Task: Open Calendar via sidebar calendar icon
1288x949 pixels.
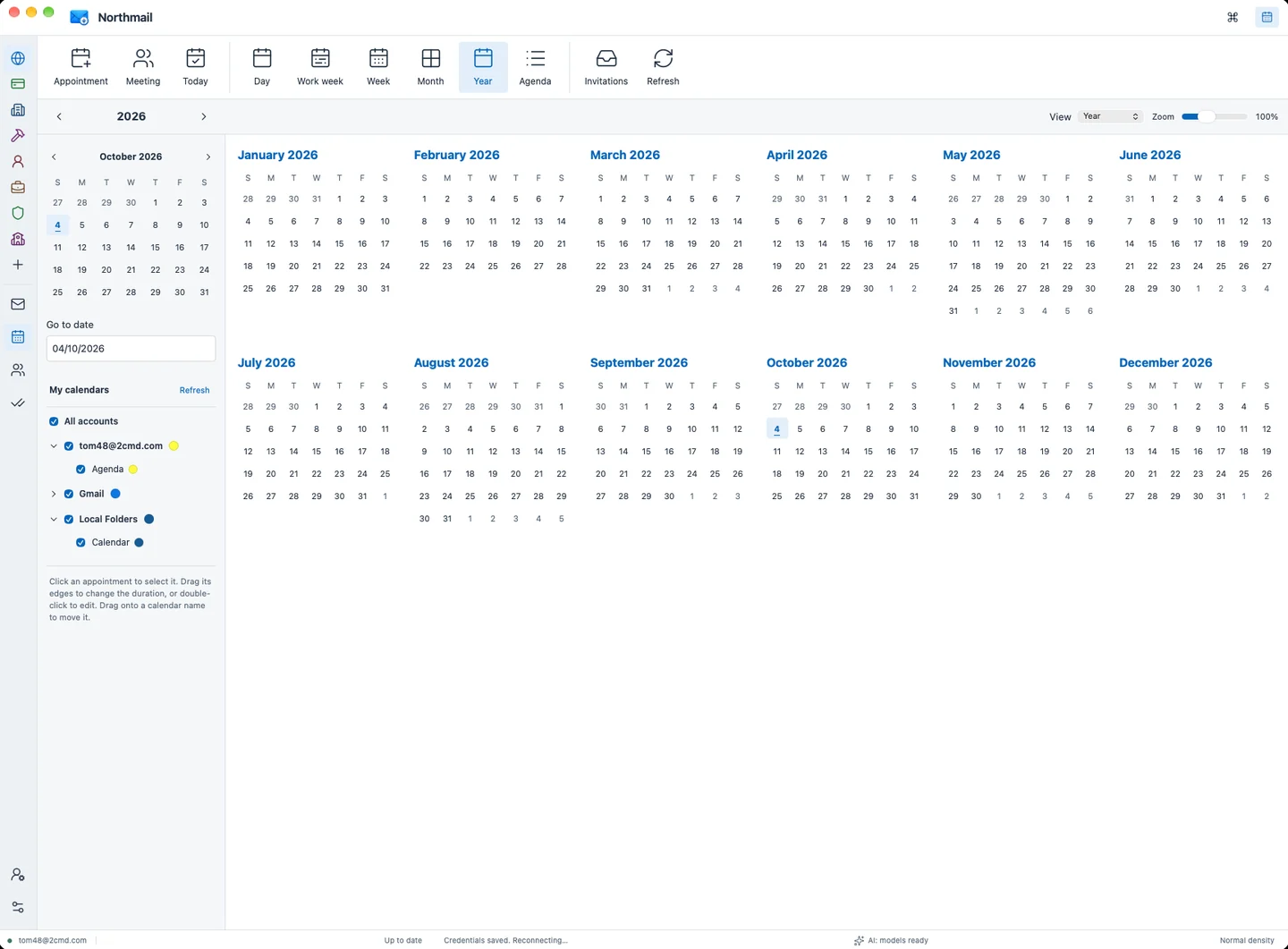Action: point(18,337)
